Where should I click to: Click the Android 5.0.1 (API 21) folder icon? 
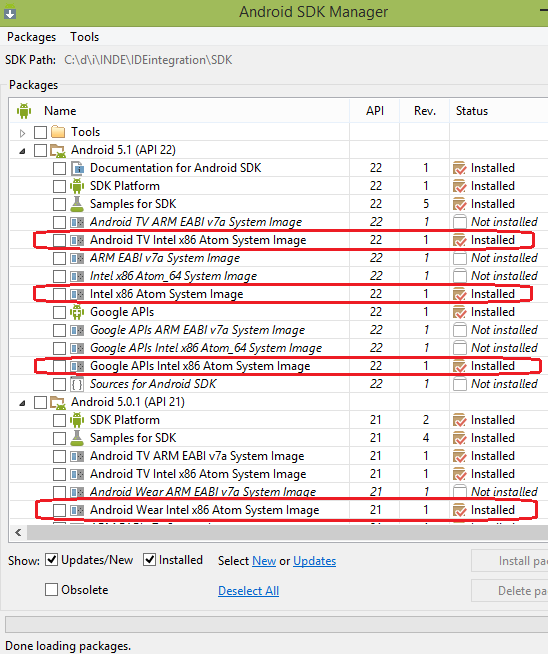tap(58, 402)
